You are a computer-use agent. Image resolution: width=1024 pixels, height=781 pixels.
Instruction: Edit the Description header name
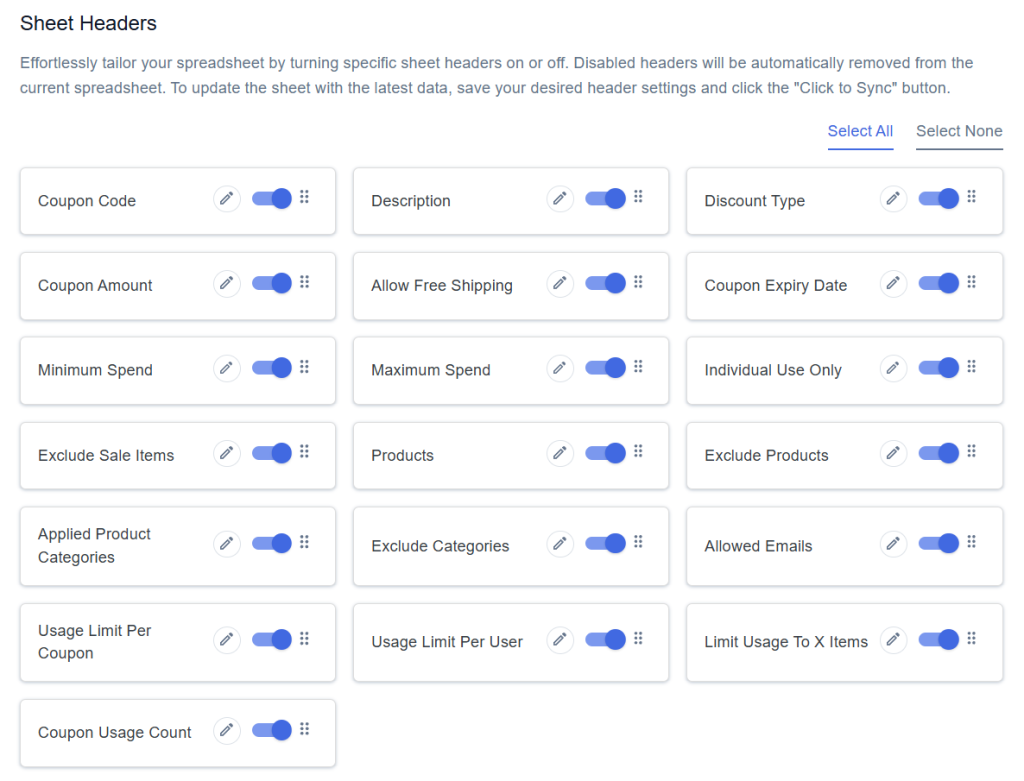pyautogui.click(x=560, y=199)
